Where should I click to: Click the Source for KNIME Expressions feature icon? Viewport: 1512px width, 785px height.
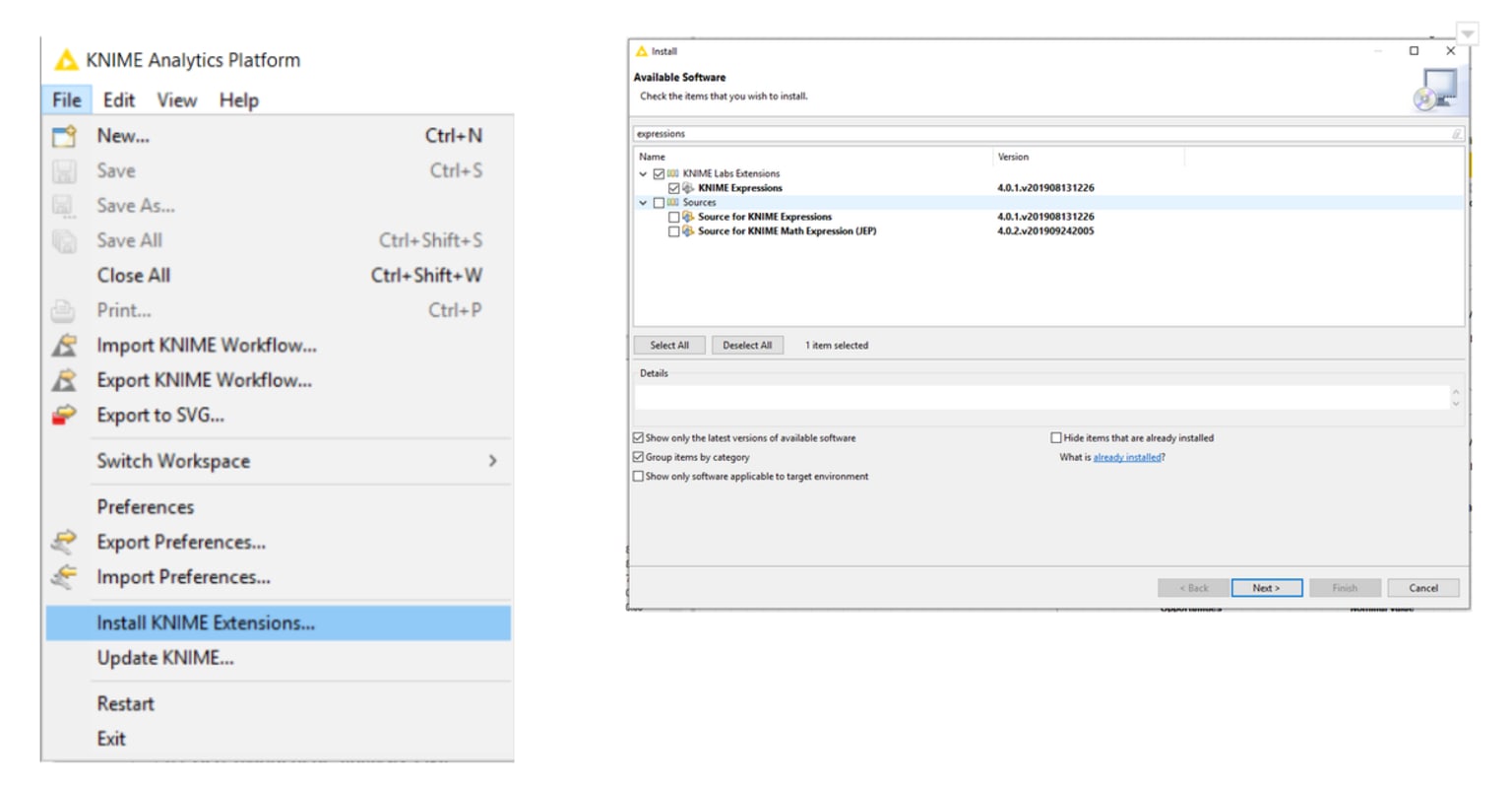click(688, 217)
